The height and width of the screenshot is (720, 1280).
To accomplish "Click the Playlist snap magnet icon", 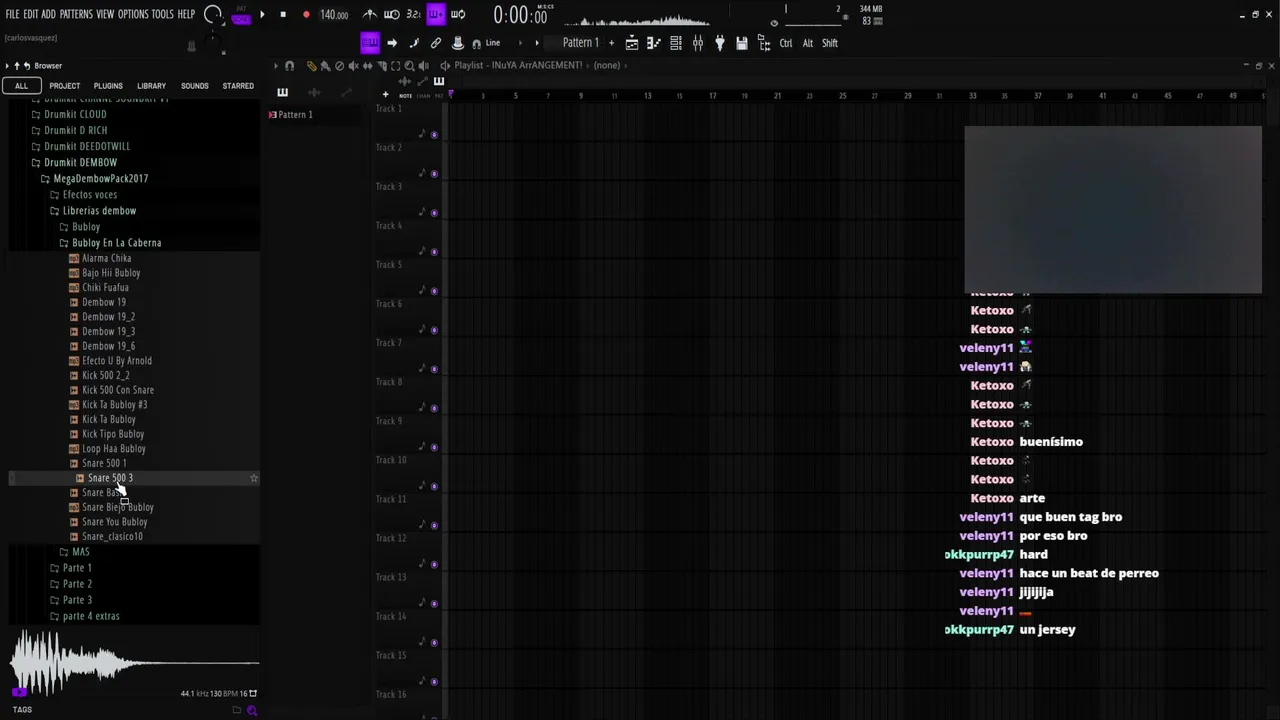I will click(x=289, y=65).
